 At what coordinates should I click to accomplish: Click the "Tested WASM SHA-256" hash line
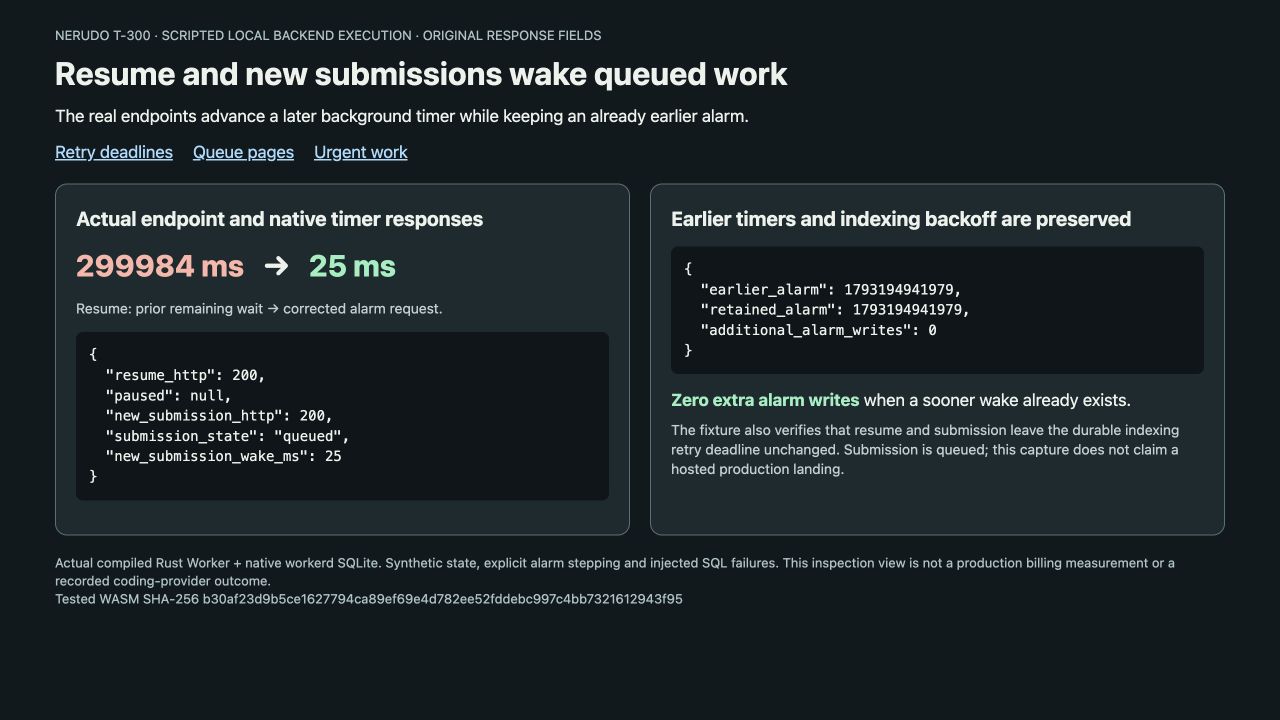(369, 599)
